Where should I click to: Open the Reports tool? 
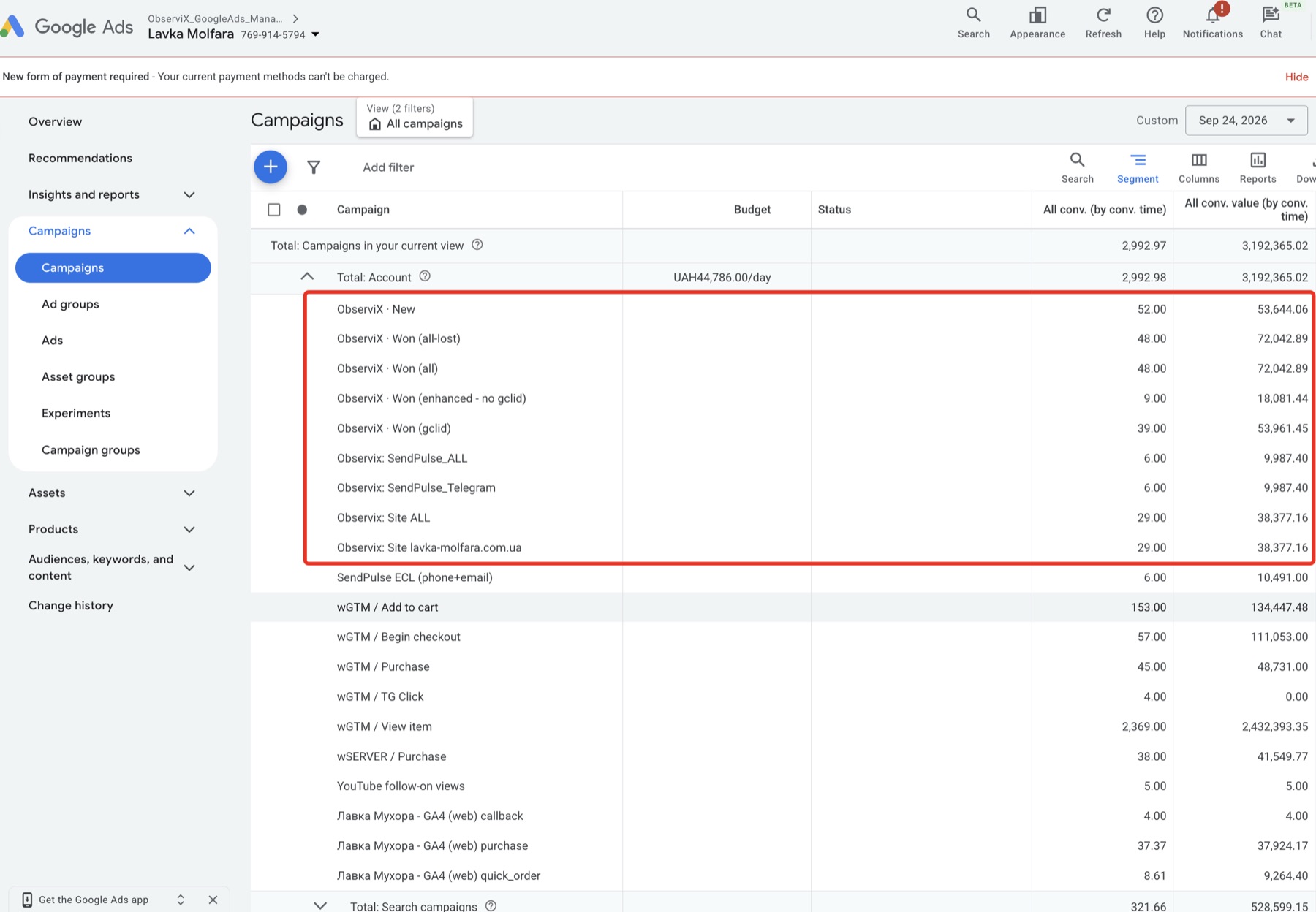[x=1258, y=167]
